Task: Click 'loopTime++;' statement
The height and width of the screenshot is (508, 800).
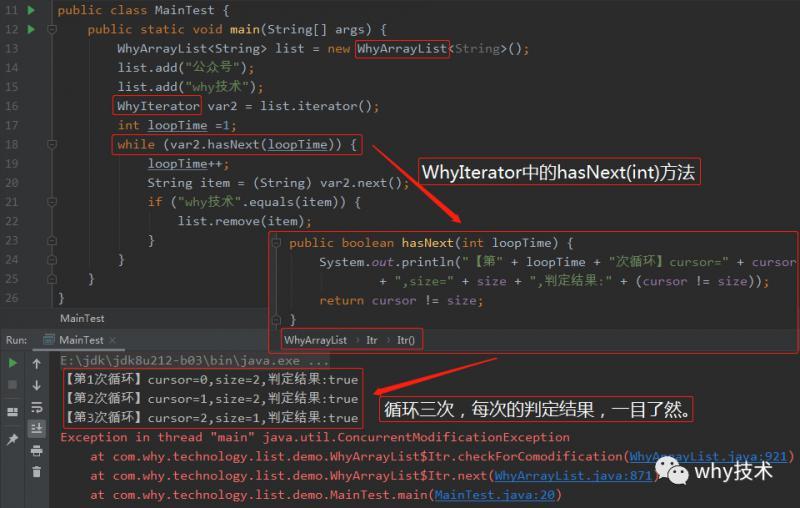Action: (x=189, y=164)
